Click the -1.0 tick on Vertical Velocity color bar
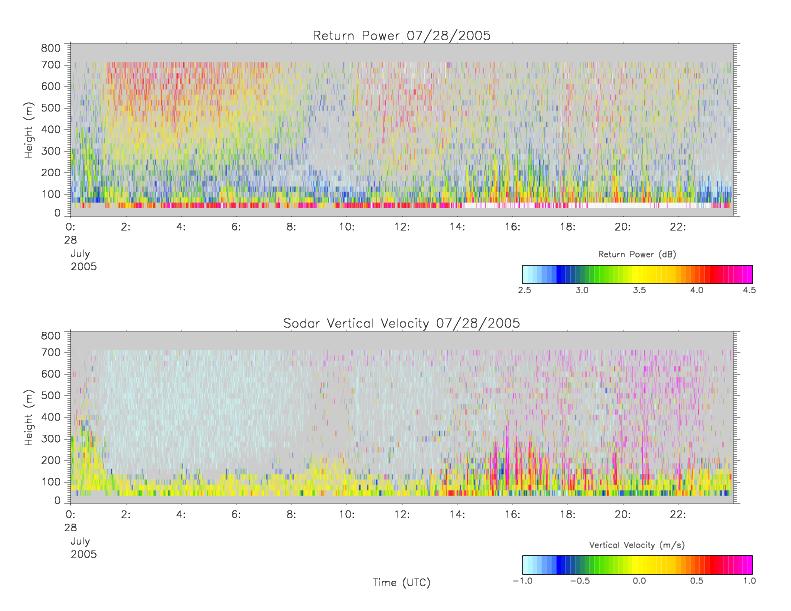 pyautogui.click(x=523, y=581)
